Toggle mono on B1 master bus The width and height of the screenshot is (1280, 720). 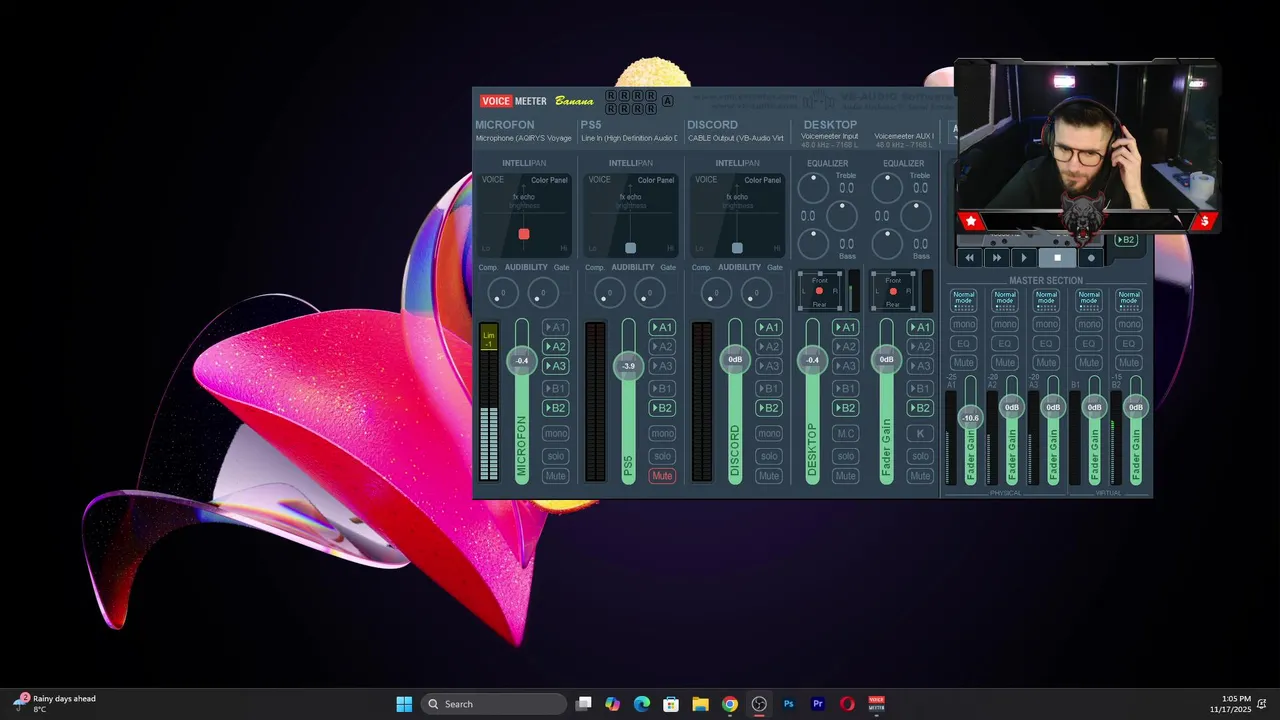(1088, 324)
